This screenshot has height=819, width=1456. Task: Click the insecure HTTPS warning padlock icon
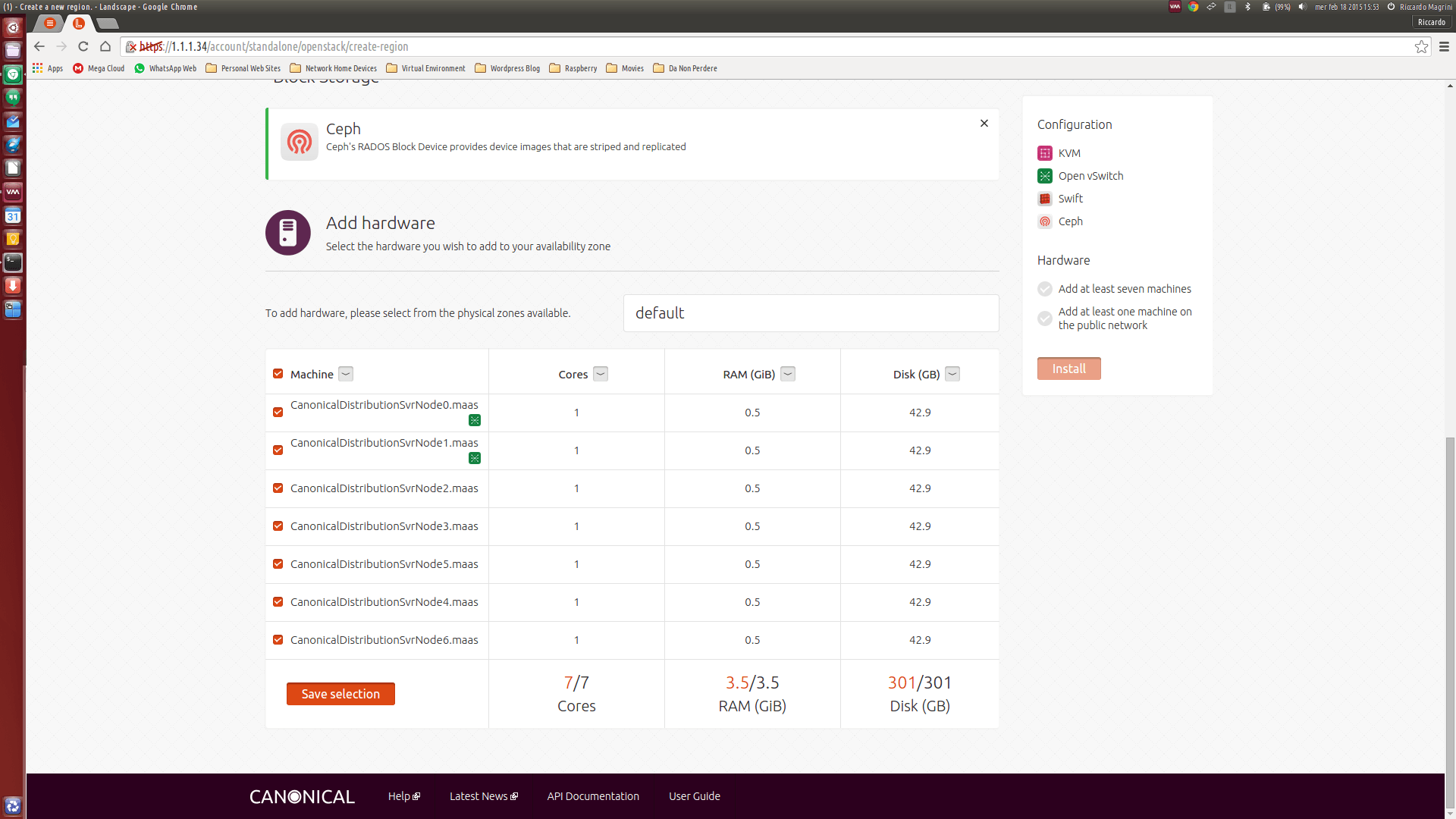point(132,47)
